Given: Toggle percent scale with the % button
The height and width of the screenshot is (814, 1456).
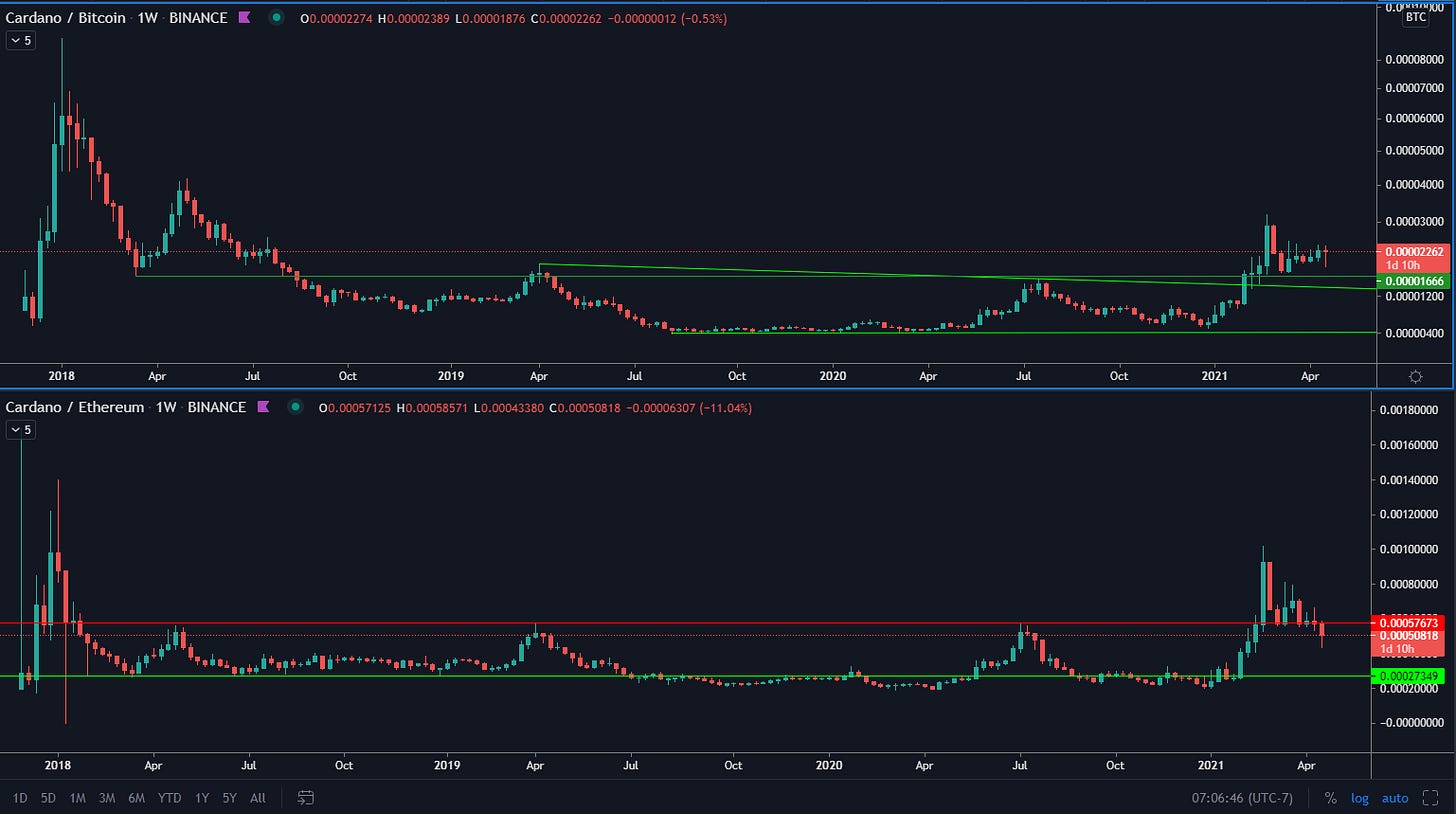Looking at the screenshot, I should (1330, 798).
